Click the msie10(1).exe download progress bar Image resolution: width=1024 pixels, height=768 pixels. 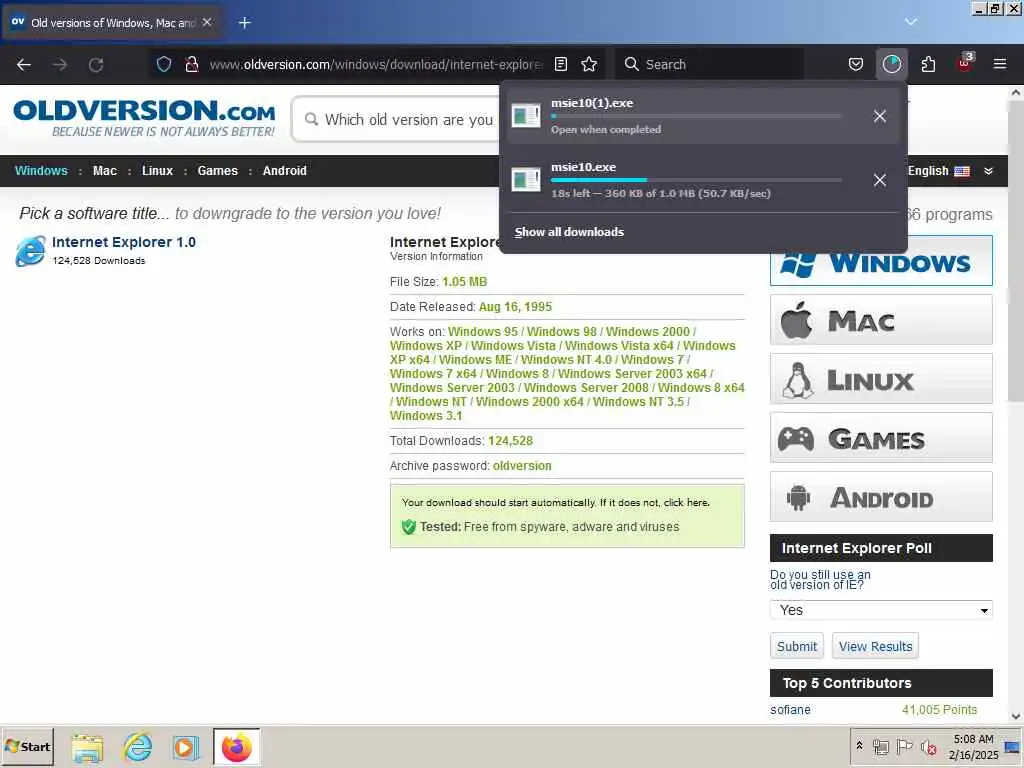pos(696,116)
